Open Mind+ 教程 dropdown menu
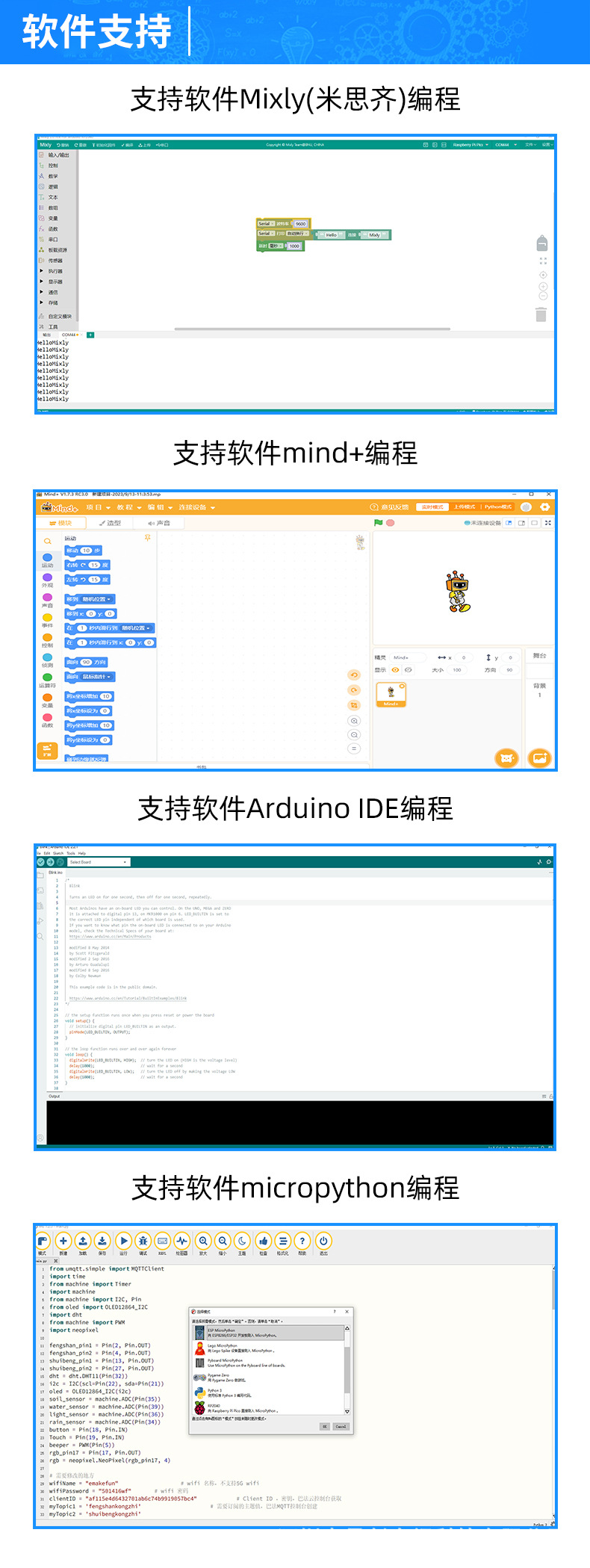The width and height of the screenshot is (590, 1568). click(129, 507)
